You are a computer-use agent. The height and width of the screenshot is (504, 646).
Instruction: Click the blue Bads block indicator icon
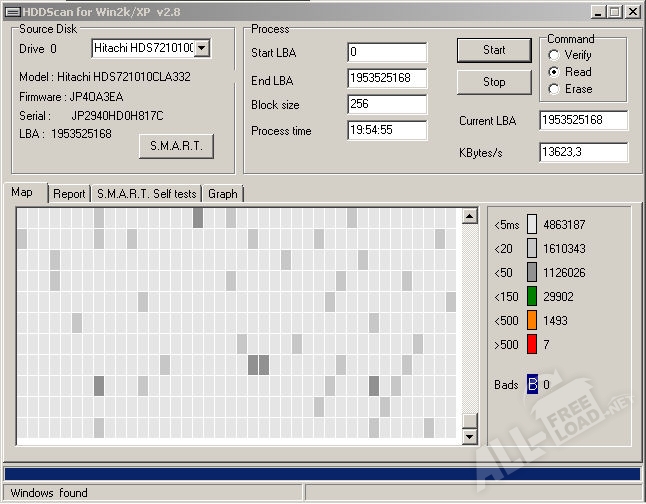(x=532, y=384)
